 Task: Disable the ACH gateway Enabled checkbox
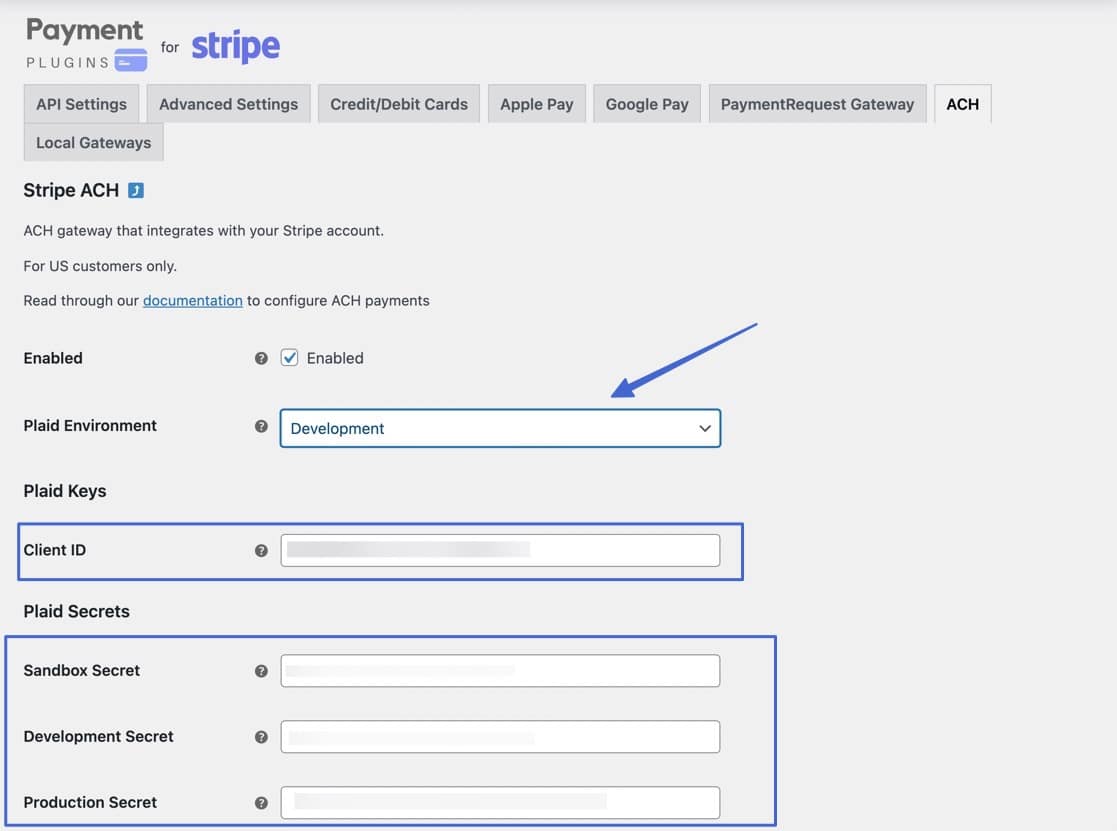coord(289,357)
